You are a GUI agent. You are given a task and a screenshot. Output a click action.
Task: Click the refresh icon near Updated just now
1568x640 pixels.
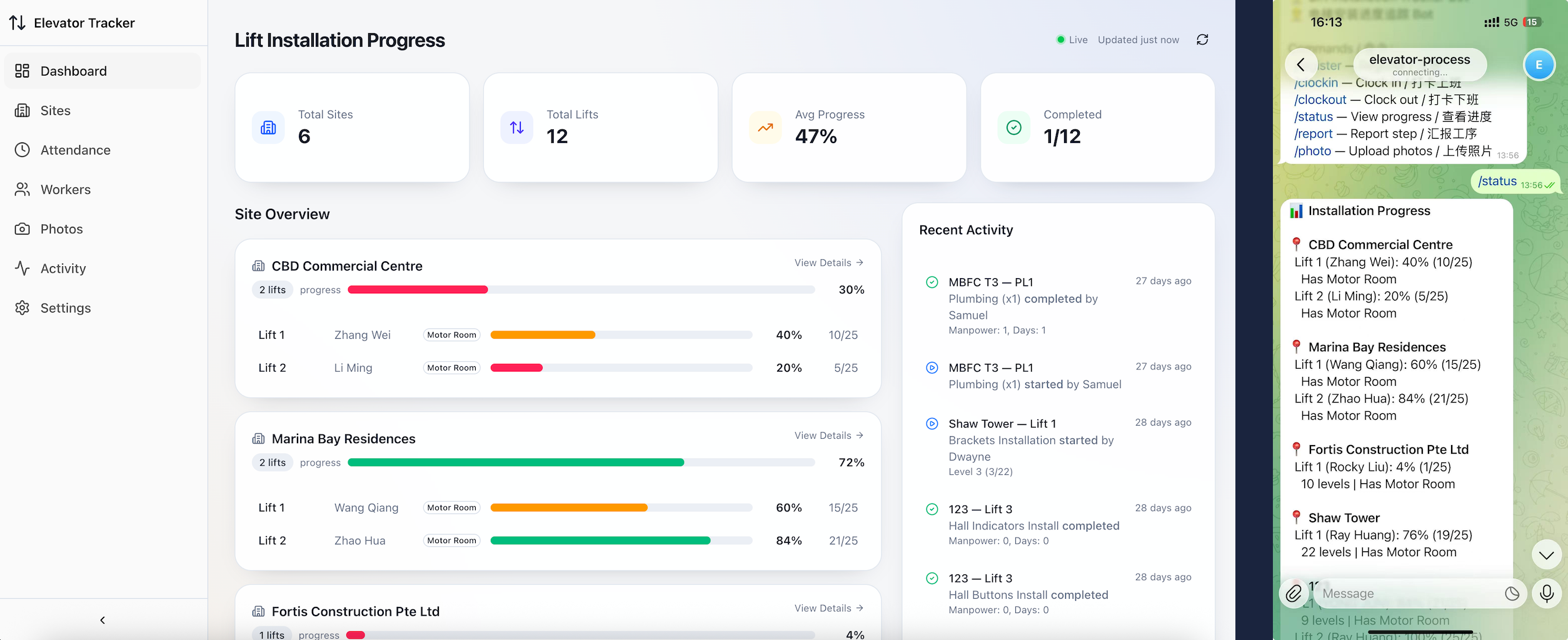tap(1202, 39)
